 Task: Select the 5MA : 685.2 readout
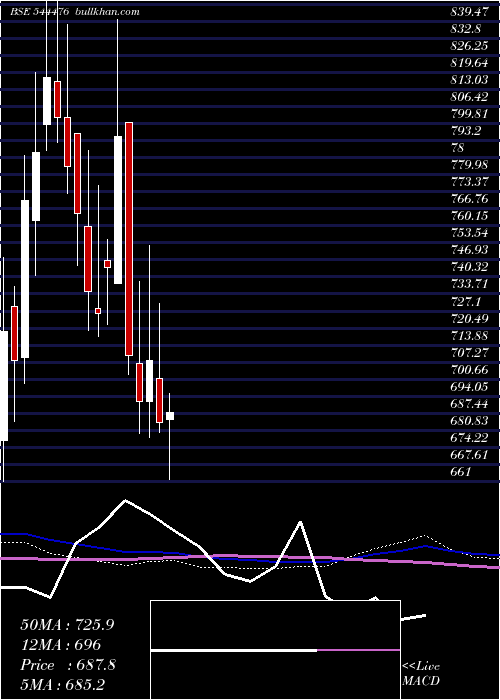(x=62, y=685)
